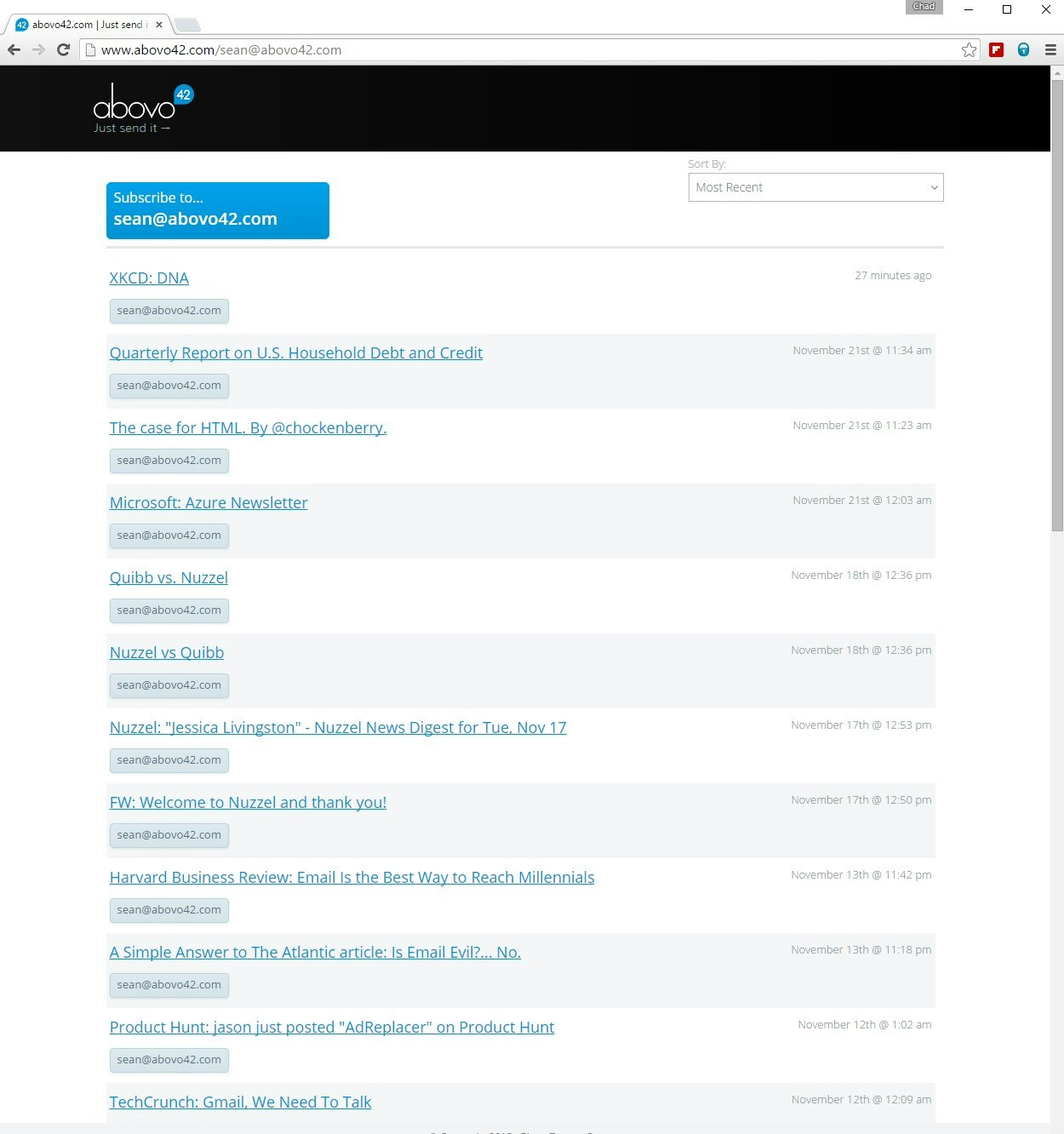Click sean@abovo42.com tag under Azure Newsletter

tap(169, 535)
